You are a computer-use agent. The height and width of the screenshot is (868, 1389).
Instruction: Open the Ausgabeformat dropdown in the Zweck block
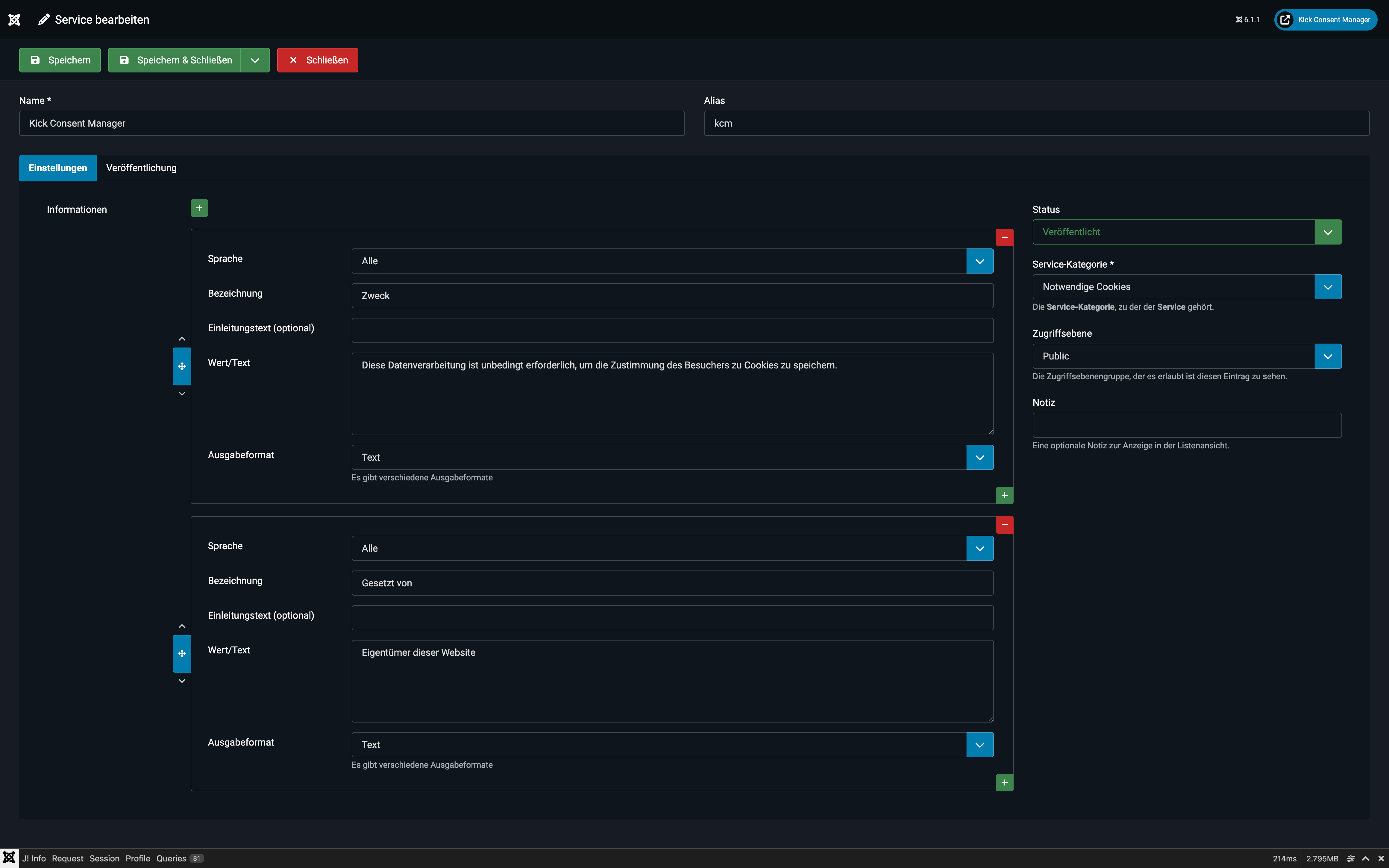[673, 458]
